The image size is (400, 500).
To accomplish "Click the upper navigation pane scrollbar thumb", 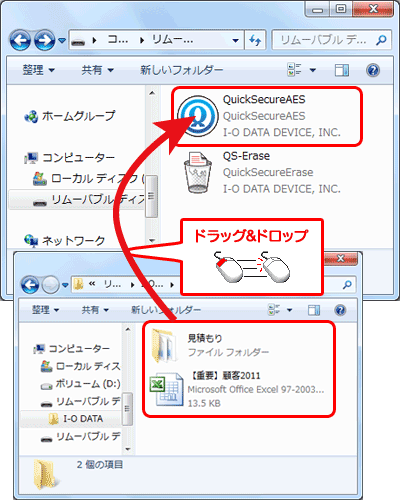I will [x=151, y=196].
